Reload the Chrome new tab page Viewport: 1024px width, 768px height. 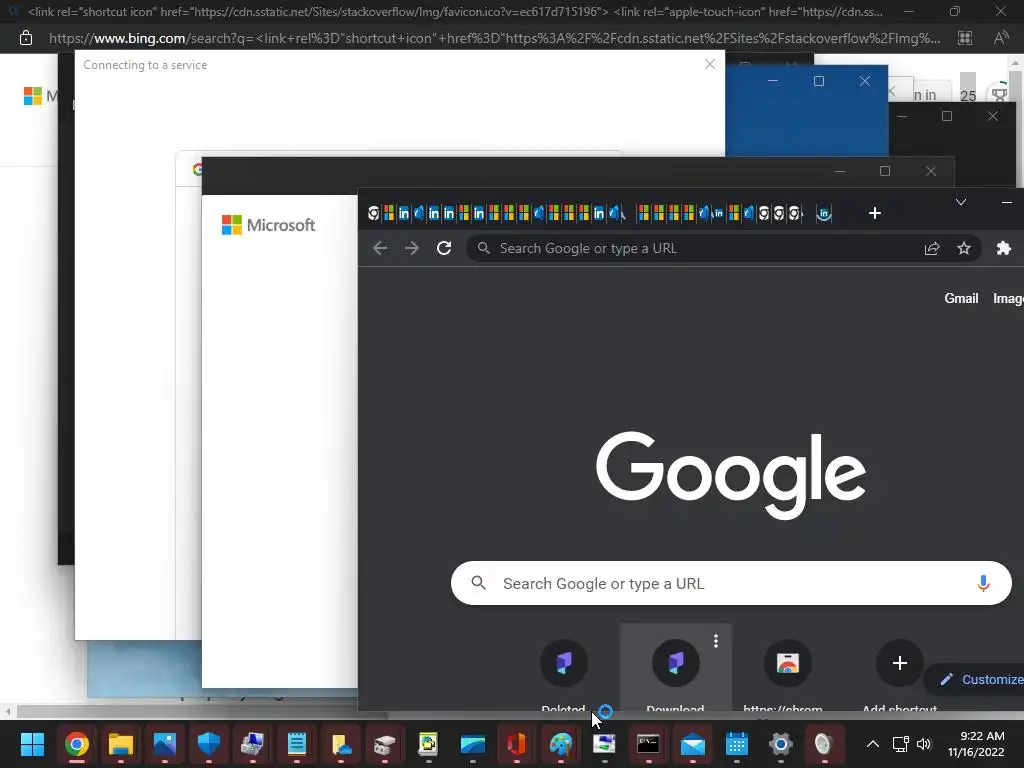pos(444,248)
